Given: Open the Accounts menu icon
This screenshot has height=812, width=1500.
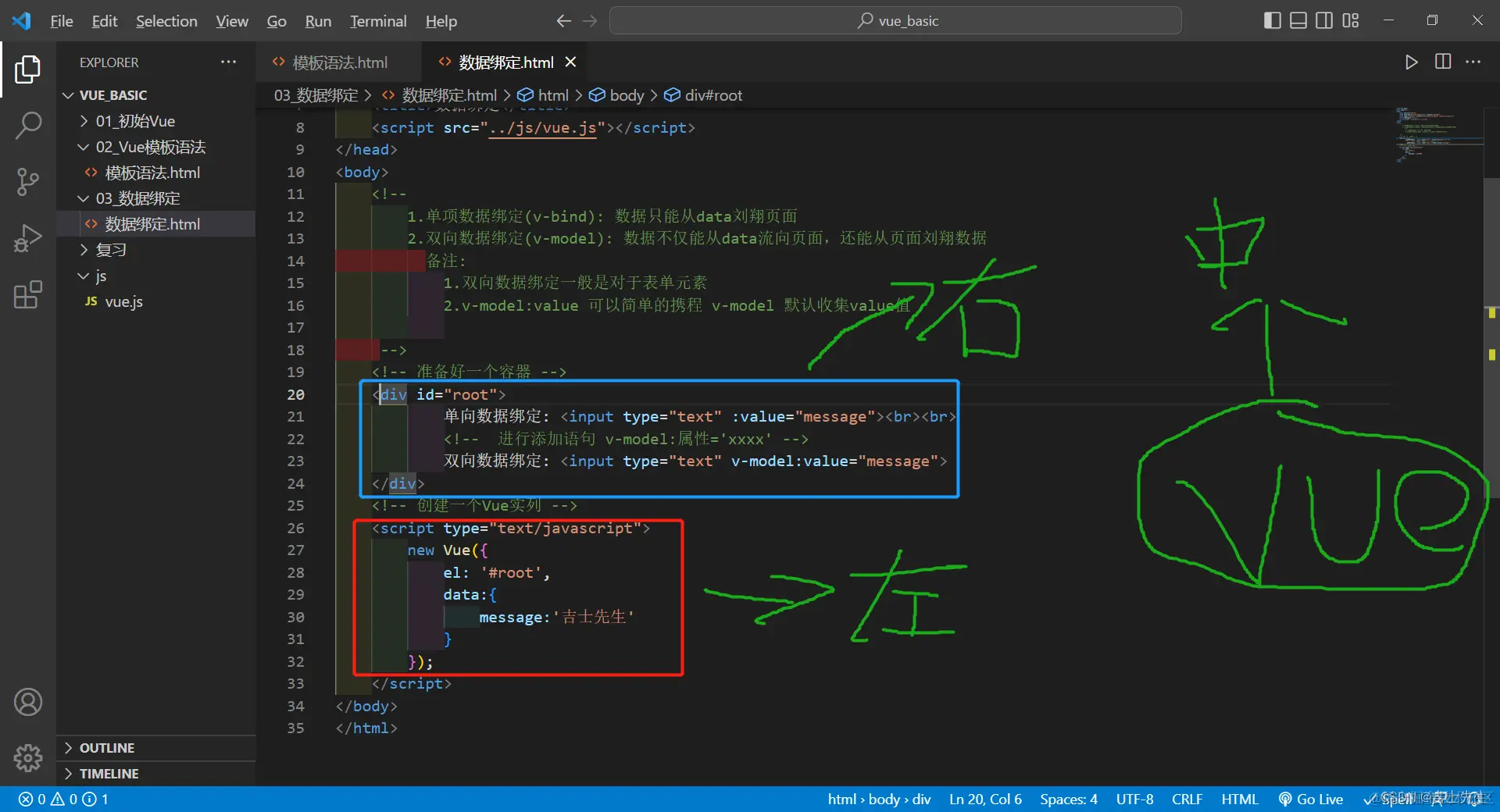Looking at the screenshot, I should tap(28, 702).
